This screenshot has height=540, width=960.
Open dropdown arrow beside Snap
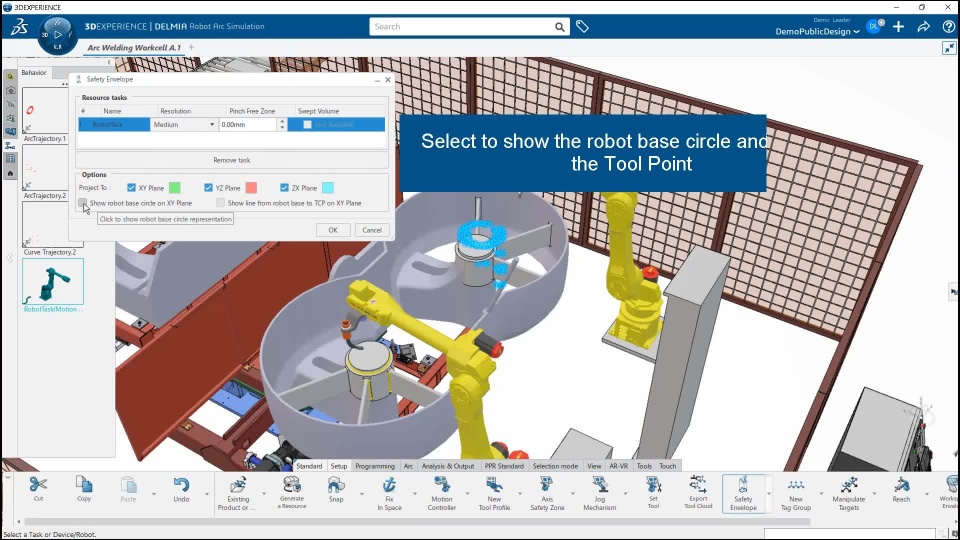[361, 493]
